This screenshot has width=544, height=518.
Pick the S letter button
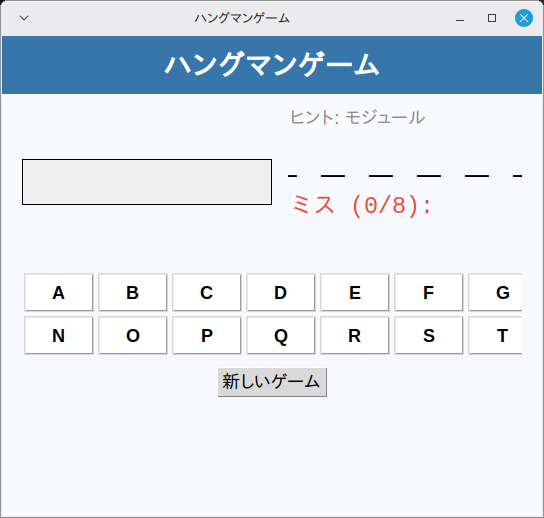pos(429,336)
